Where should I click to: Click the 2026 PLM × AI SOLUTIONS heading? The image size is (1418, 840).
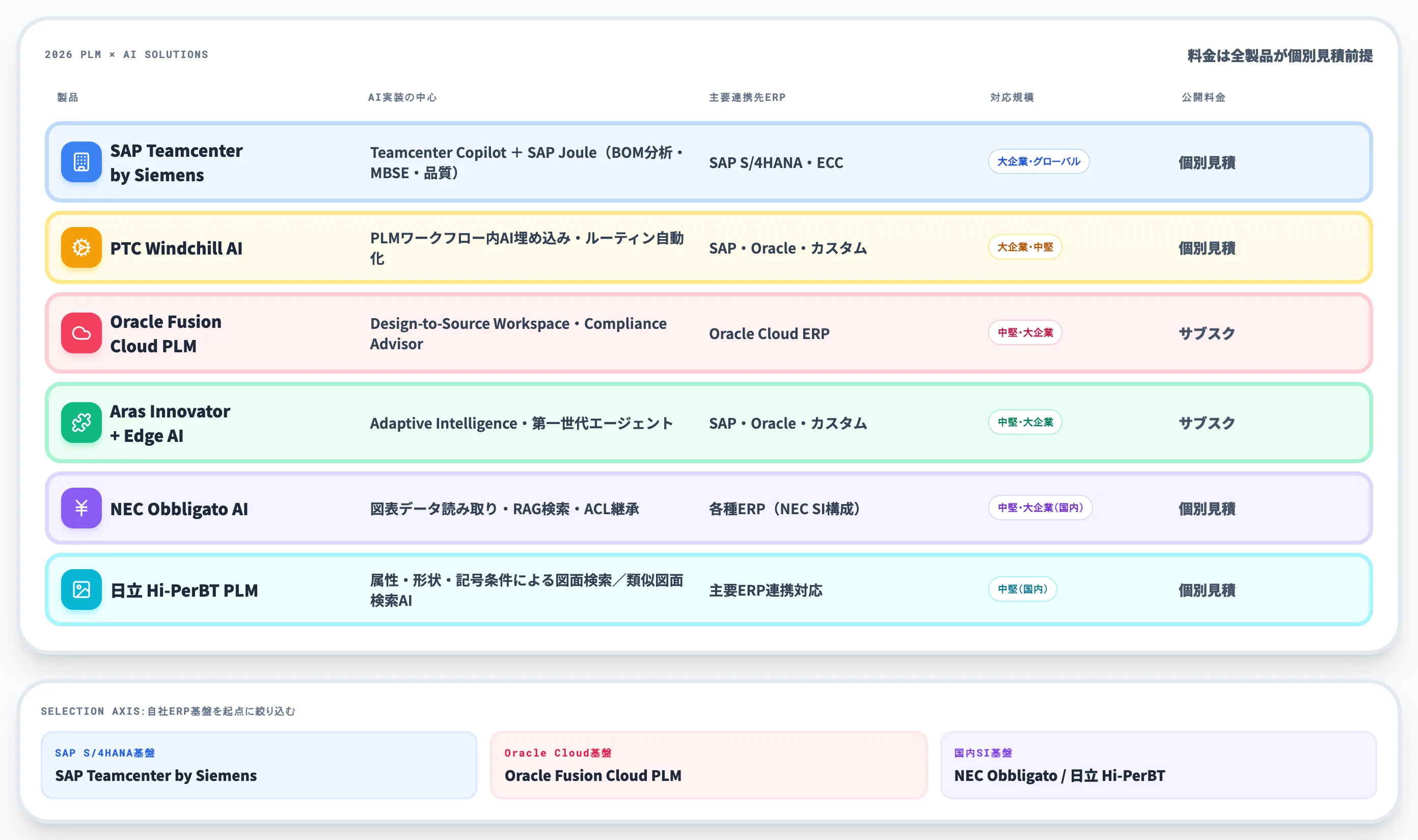[x=126, y=54]
